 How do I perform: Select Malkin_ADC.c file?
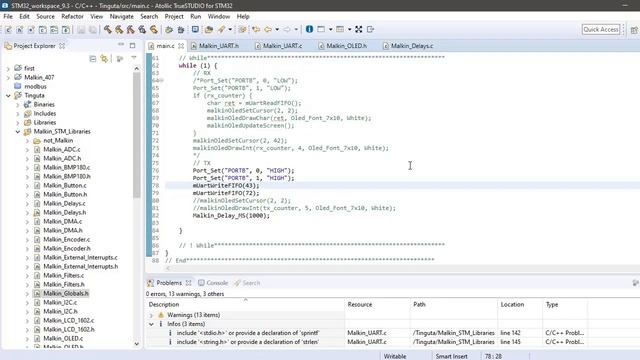pyautogui.click(x=62, y=149)
